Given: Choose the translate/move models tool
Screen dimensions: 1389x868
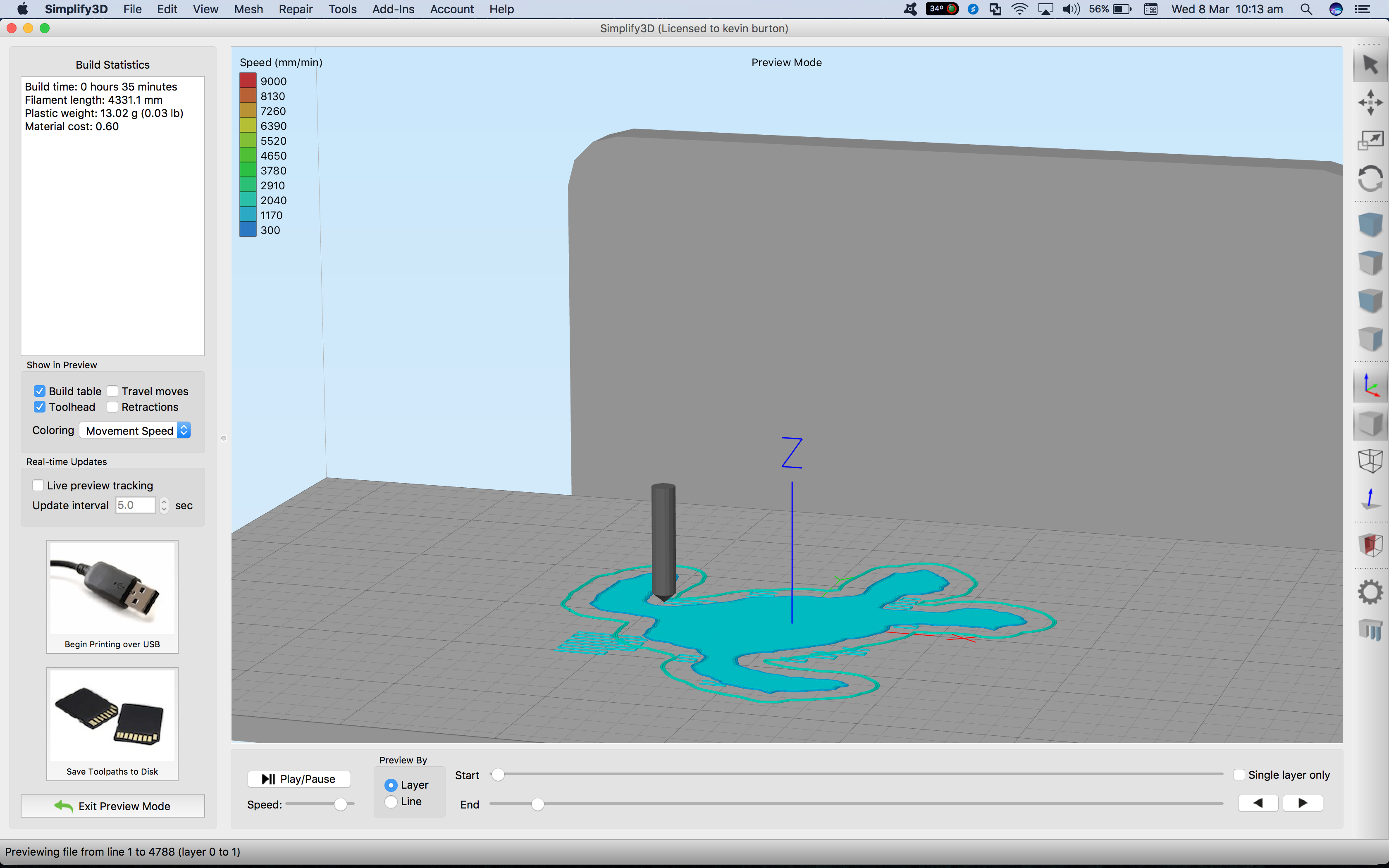Looking at the screenshot, I should 1370,102.
